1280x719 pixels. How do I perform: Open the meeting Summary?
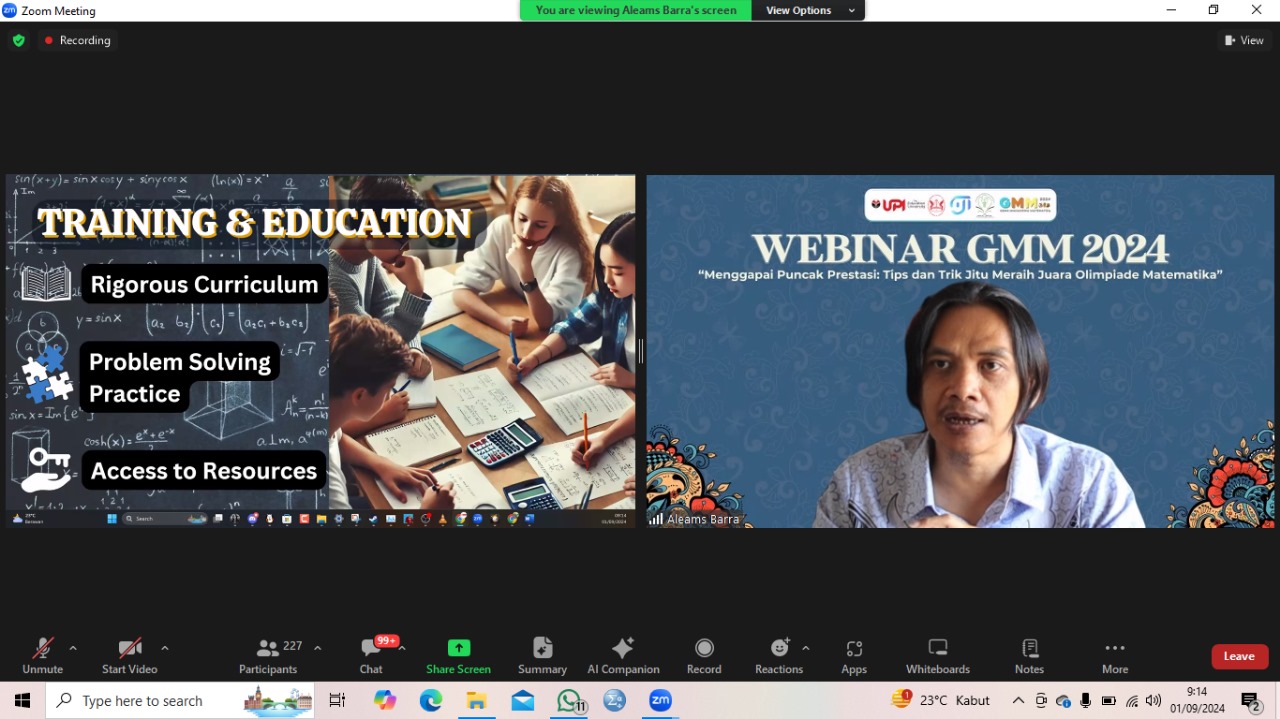(542, 656)
